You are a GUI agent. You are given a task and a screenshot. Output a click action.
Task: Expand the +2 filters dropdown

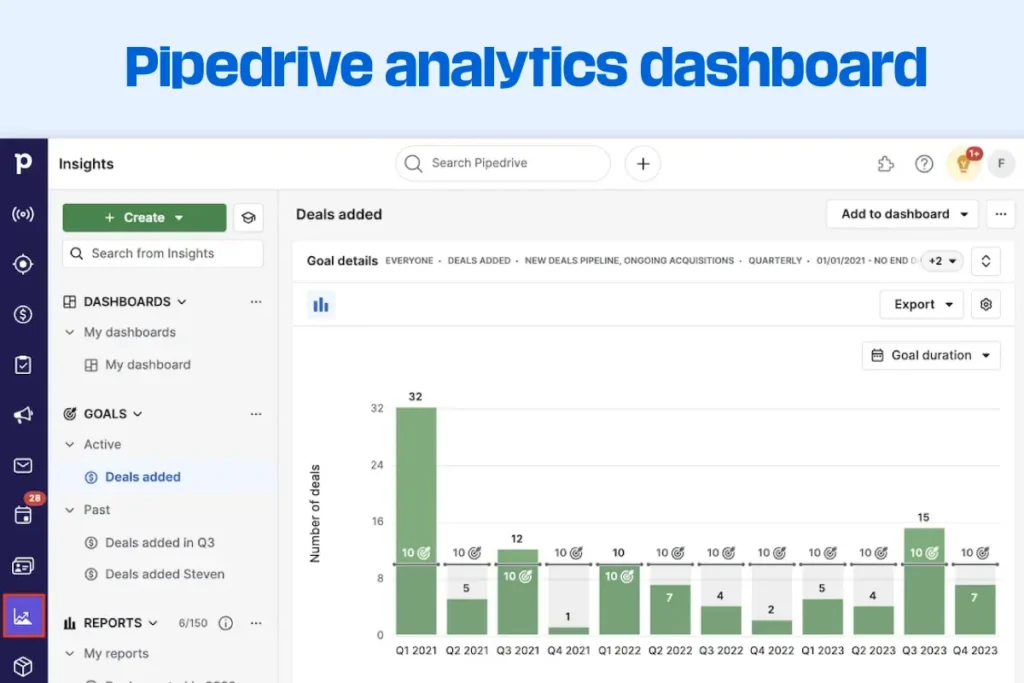click(x=942, y=261)
